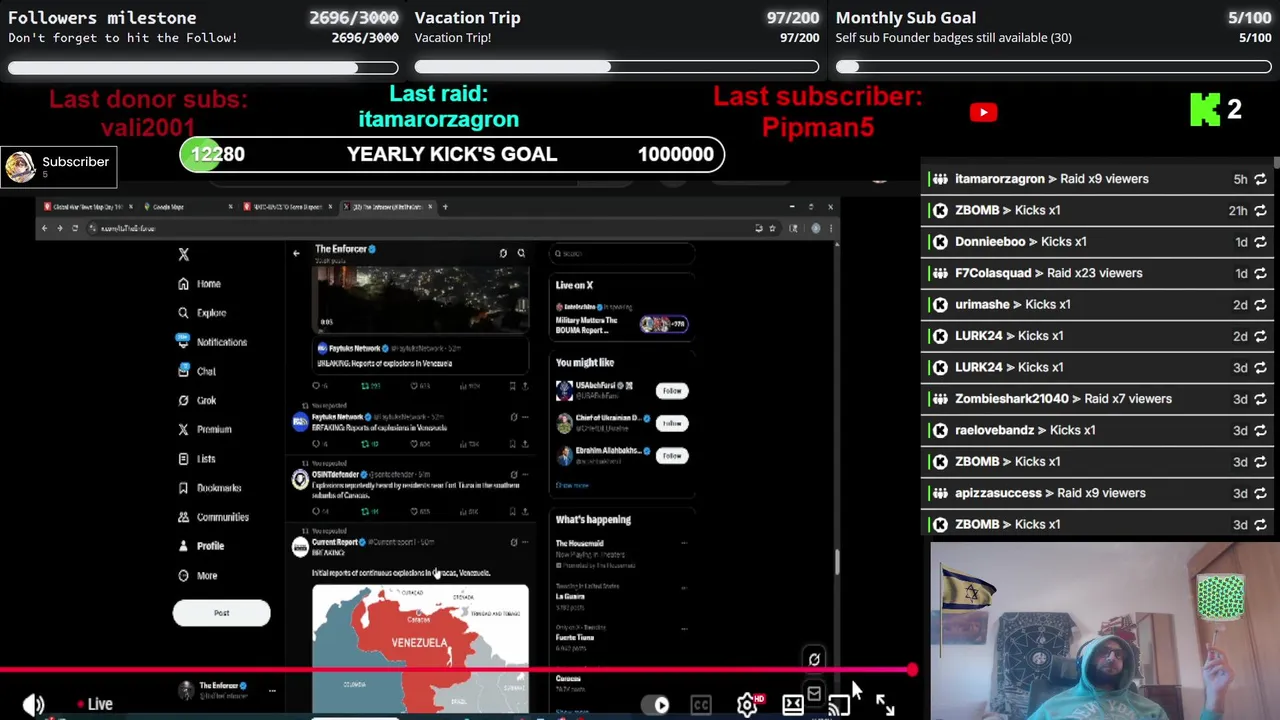Cast the video with the cast icon
Viewport: 1280px width, 720px height.
[838, 705]
